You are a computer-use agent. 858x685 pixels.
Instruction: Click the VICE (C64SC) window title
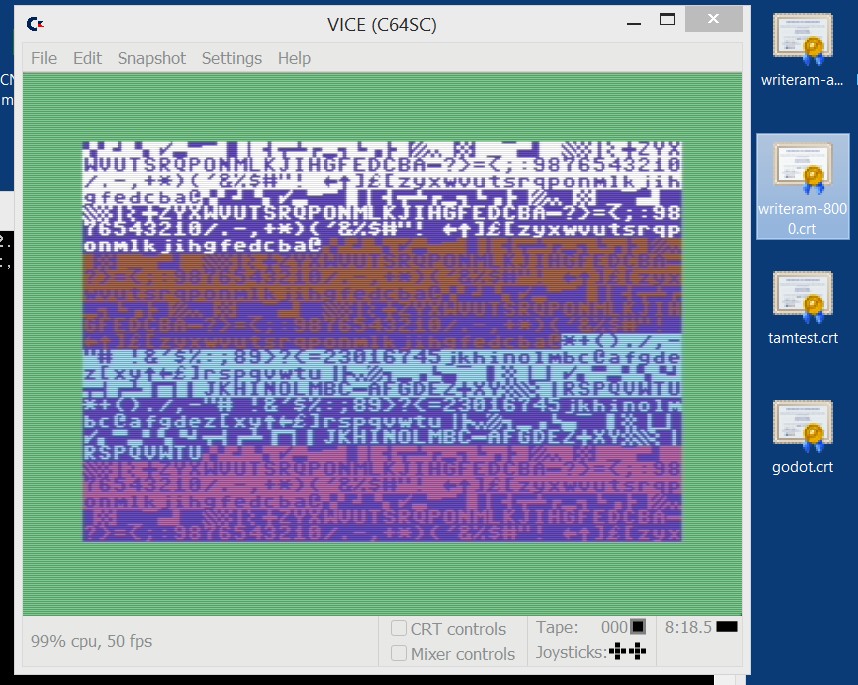tap(381, 25)
